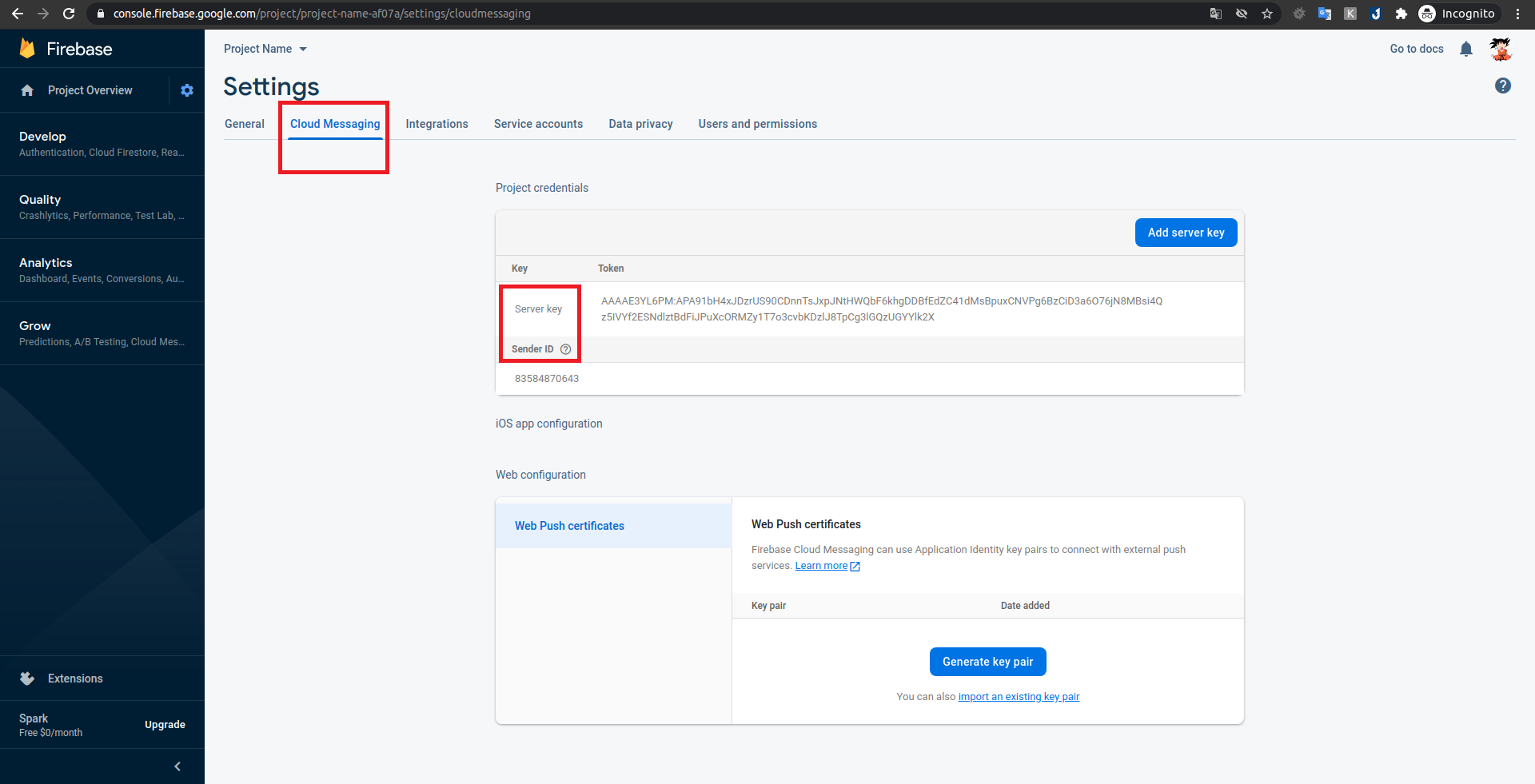Reload the page
The height and width of the screenshot is (784, 1535).
[x=69, y=14]
